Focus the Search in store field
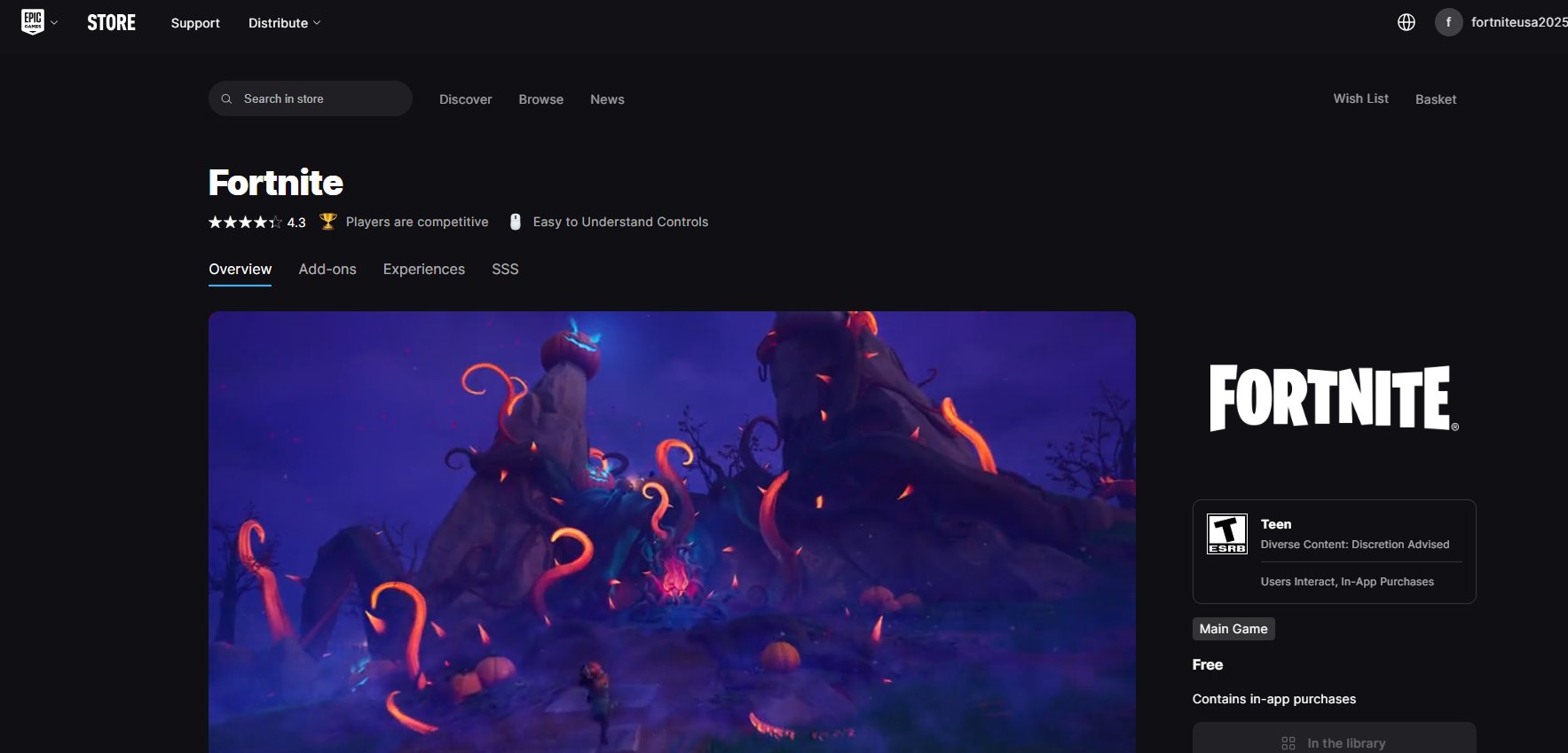This screenshot has width=1568, height=753. [319, 99]
